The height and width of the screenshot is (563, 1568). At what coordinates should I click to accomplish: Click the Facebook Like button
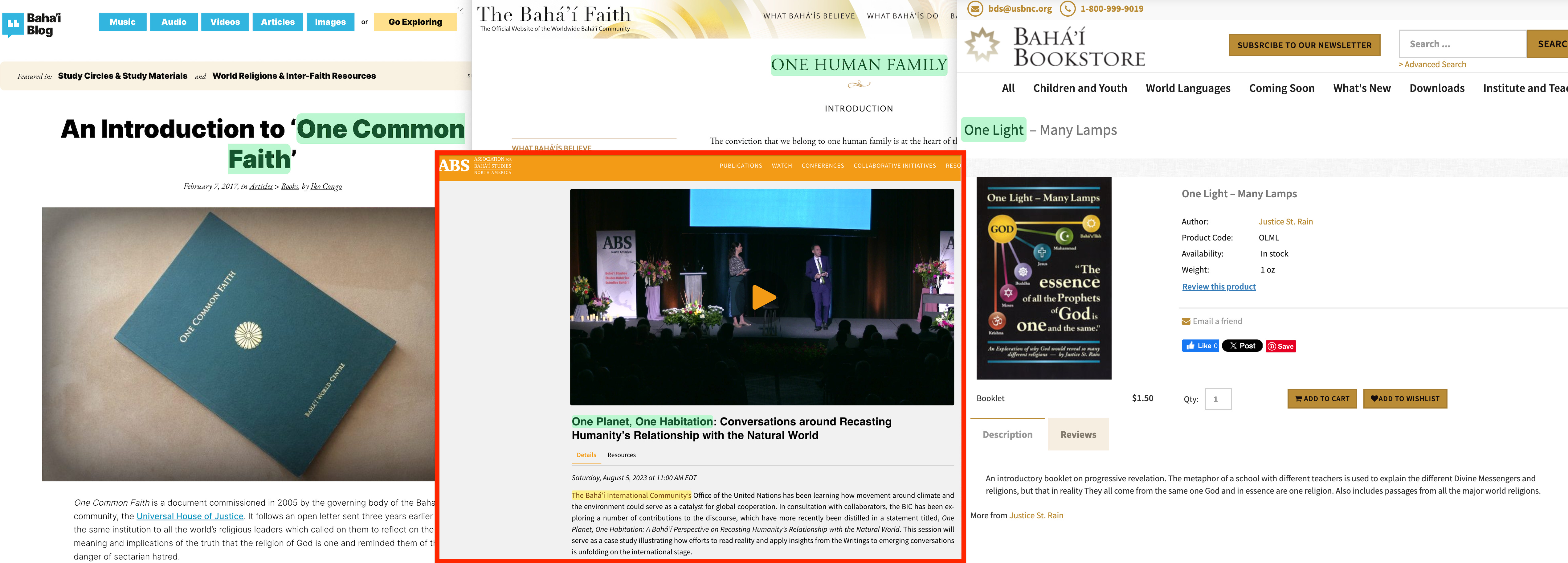(x=1200, y=346)
